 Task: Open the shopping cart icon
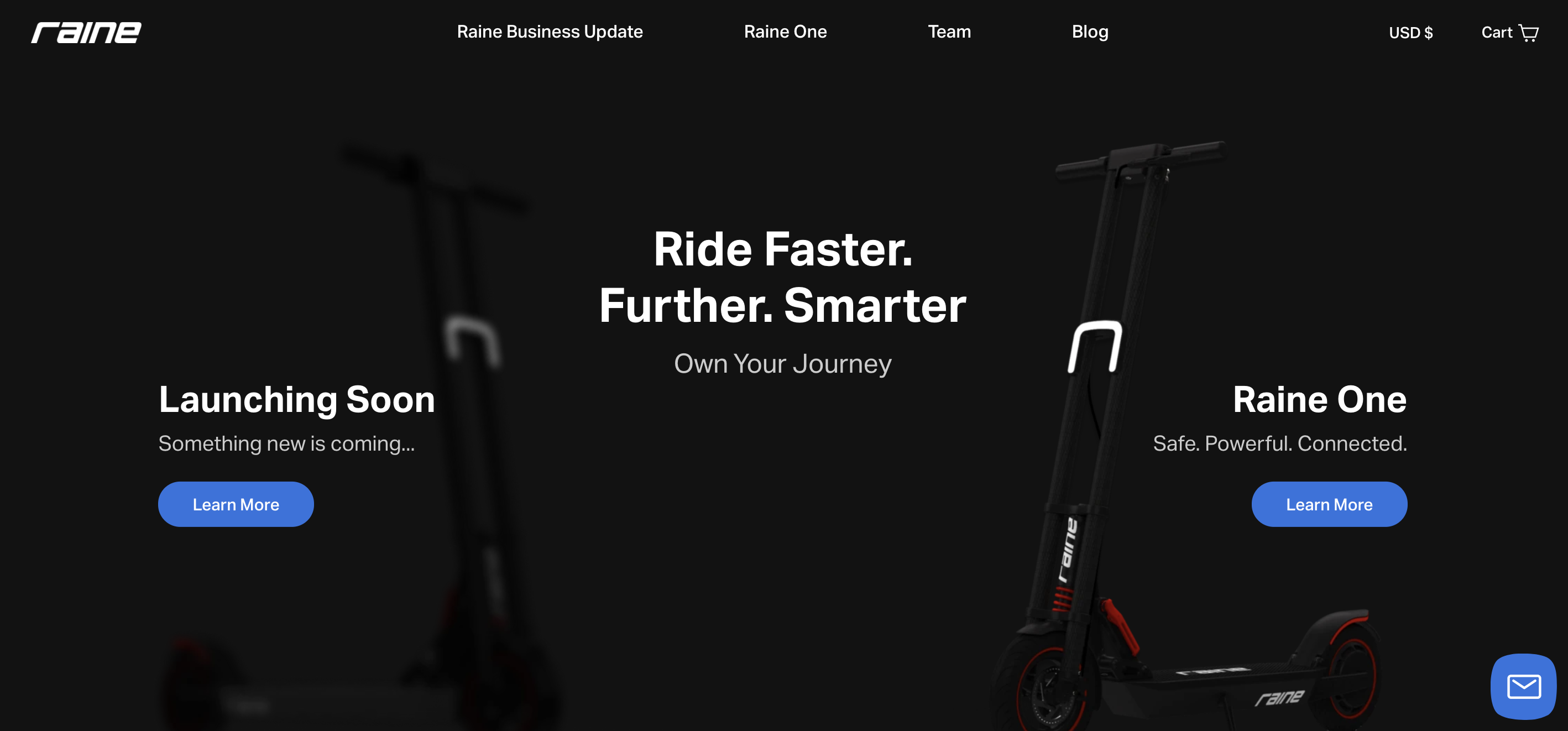[1528, 32]
